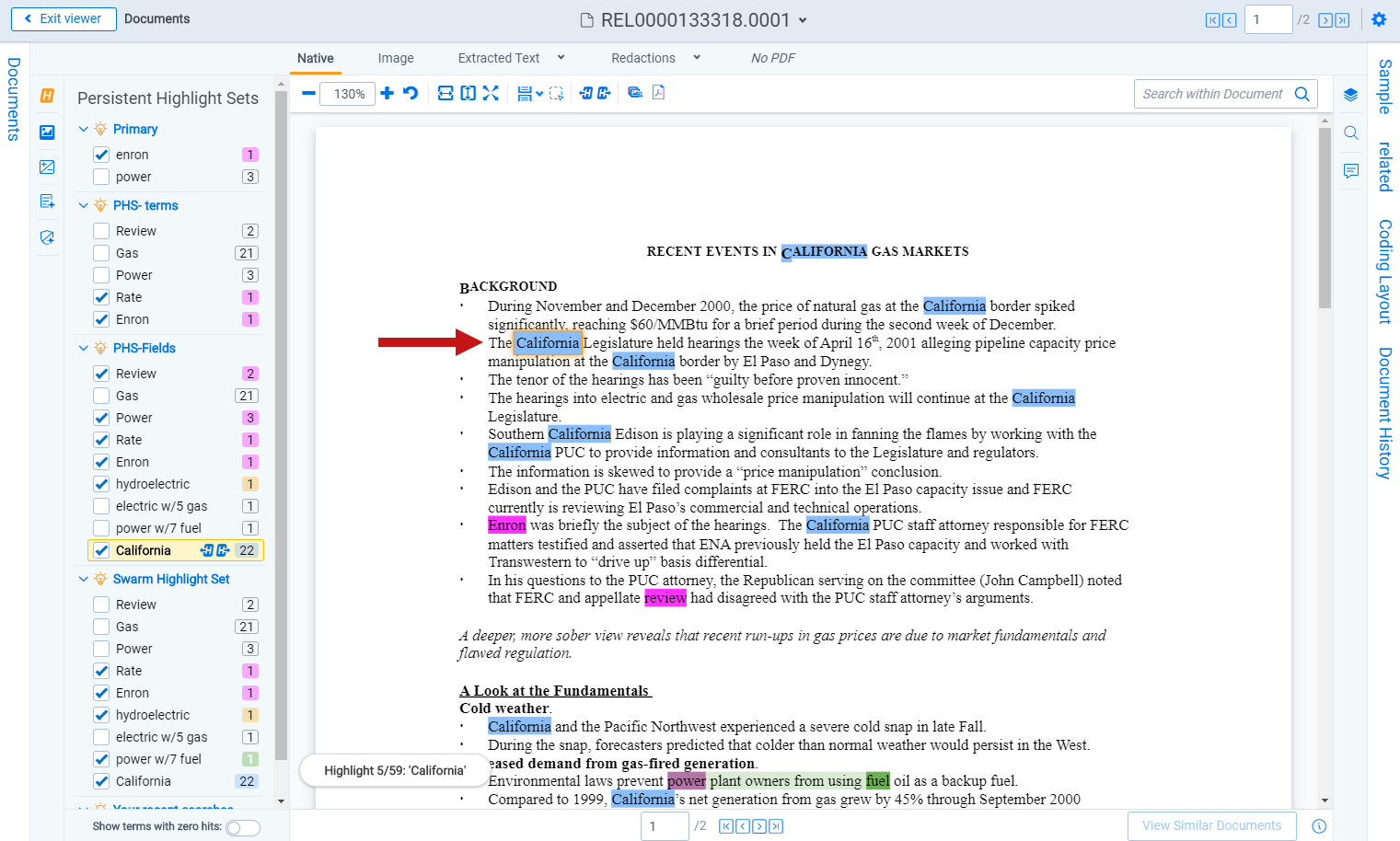Click View Similar Documents button
This screenshot has width=1400, height=841.
(x=1212, y=825)
